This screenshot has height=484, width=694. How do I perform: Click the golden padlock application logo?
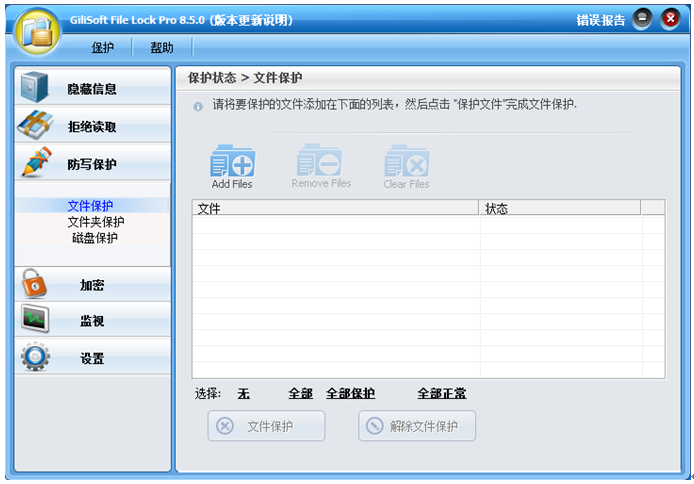pyautogui.click(x=38, y=32)
